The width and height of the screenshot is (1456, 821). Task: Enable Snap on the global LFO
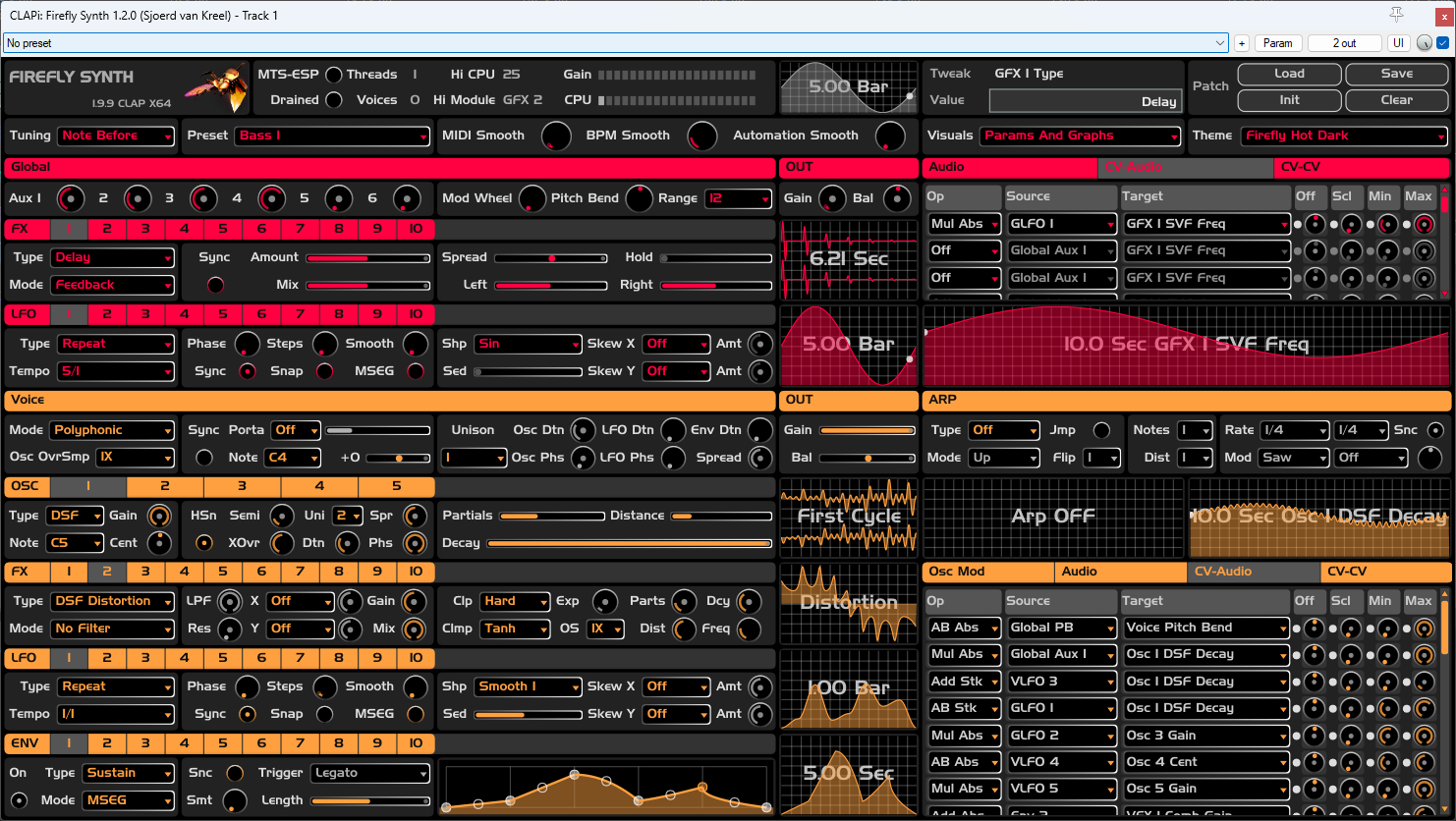pyautogui.click(x=324, y=371)
